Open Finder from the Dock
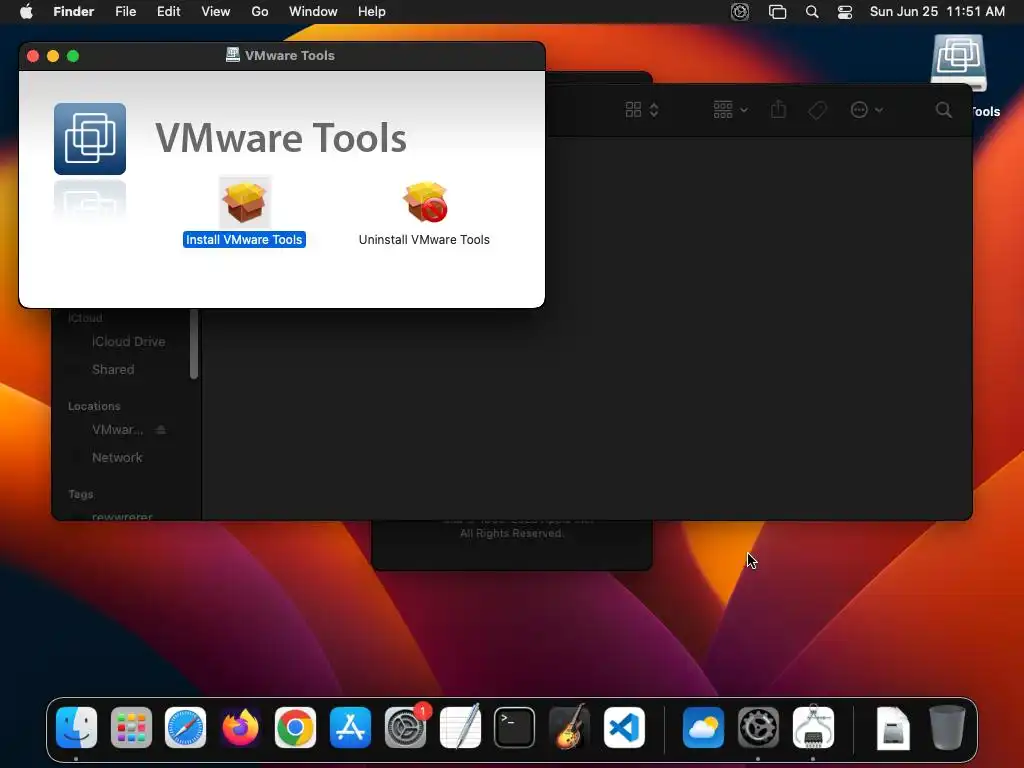Viewport: 1024px width, 768px height. (x=76, y=727)
